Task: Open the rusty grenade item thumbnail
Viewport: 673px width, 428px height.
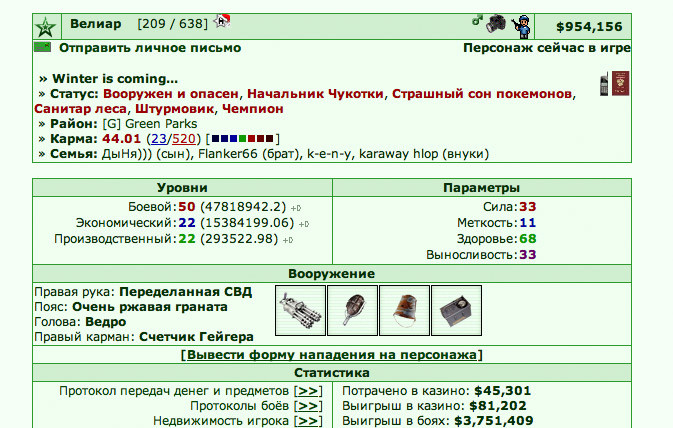Action: [x=352, y=310]
